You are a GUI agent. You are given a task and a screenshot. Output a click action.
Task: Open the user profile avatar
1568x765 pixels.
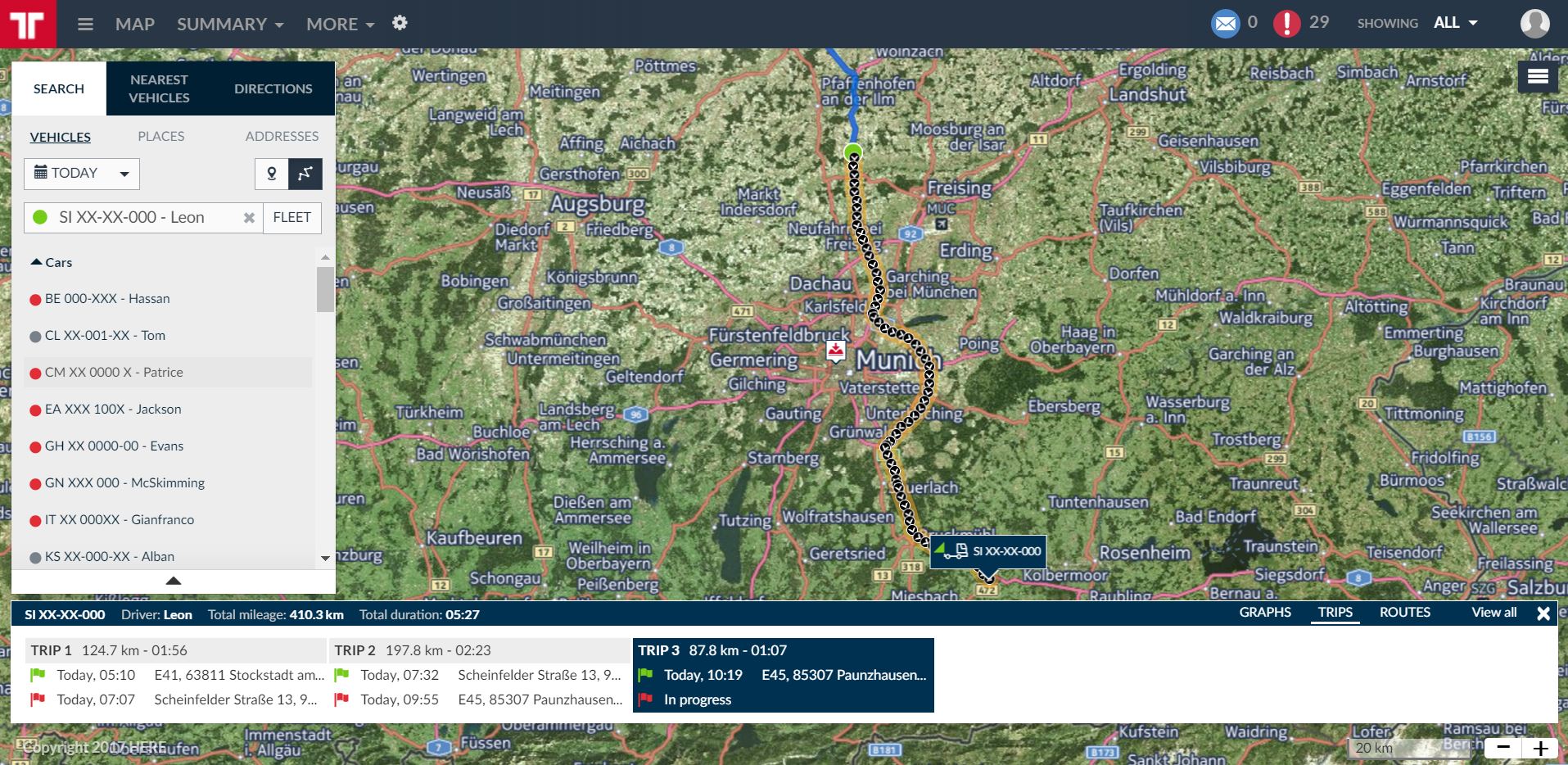point(1534,24)
